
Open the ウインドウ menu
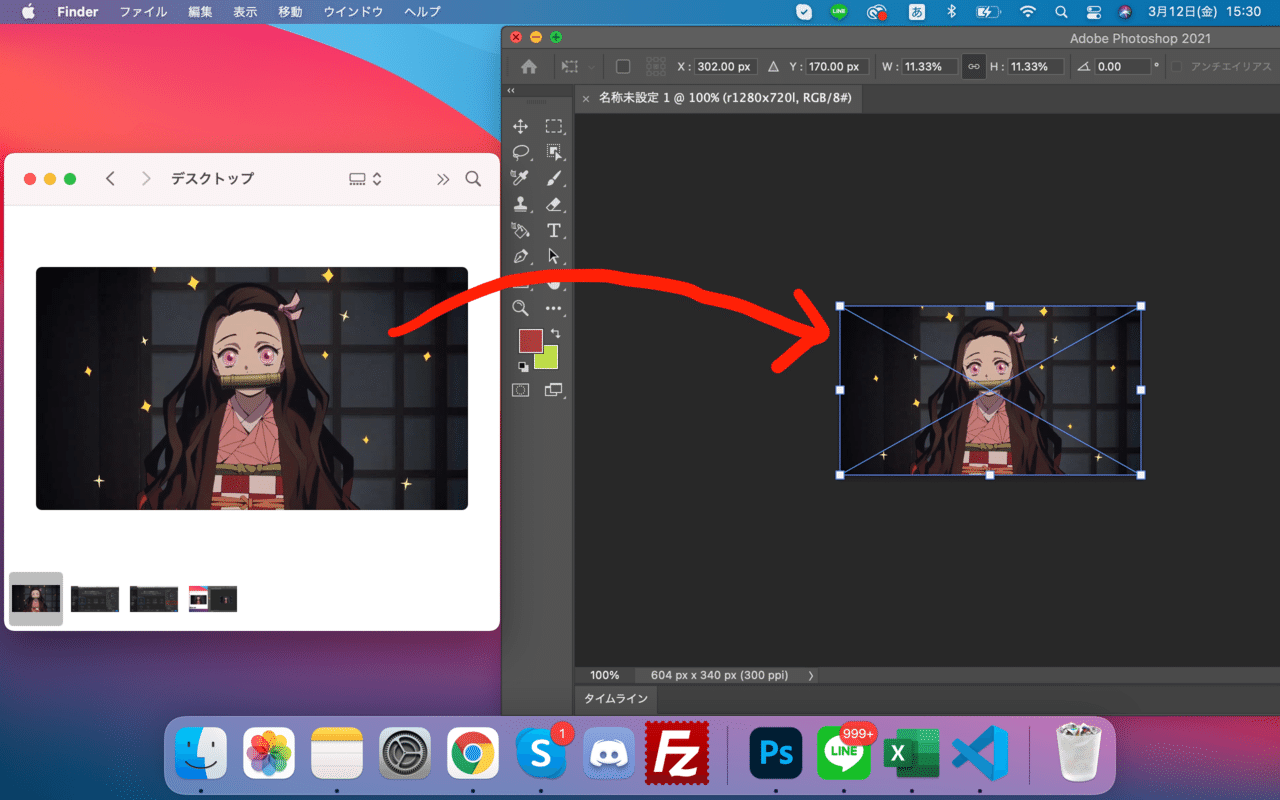[353, 12]
